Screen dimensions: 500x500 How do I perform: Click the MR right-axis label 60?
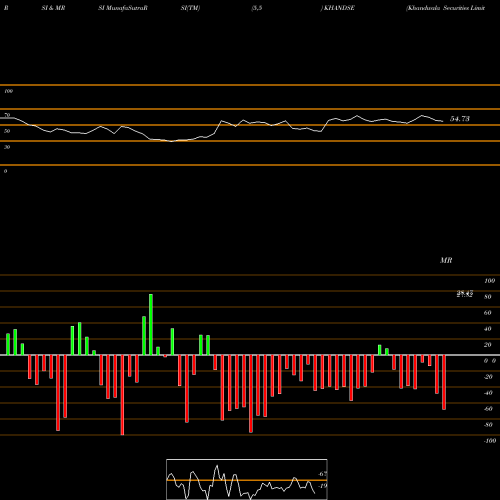coord(488,313)
